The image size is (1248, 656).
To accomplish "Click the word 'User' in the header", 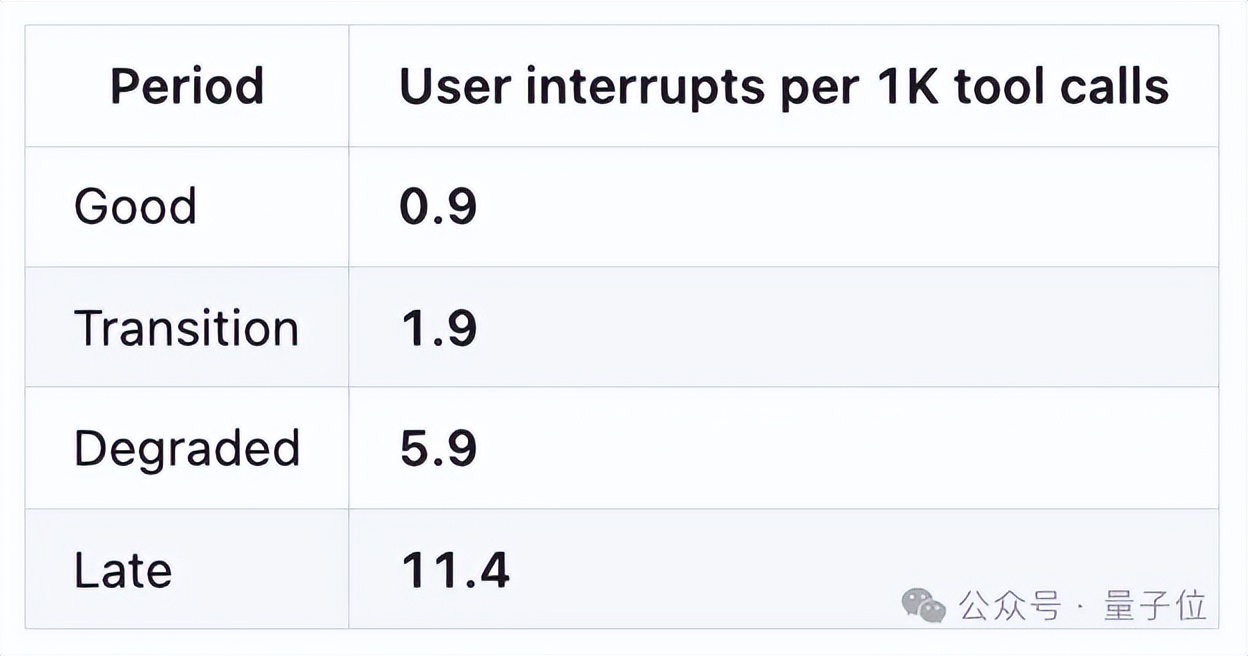I will (x=454, y=87).
